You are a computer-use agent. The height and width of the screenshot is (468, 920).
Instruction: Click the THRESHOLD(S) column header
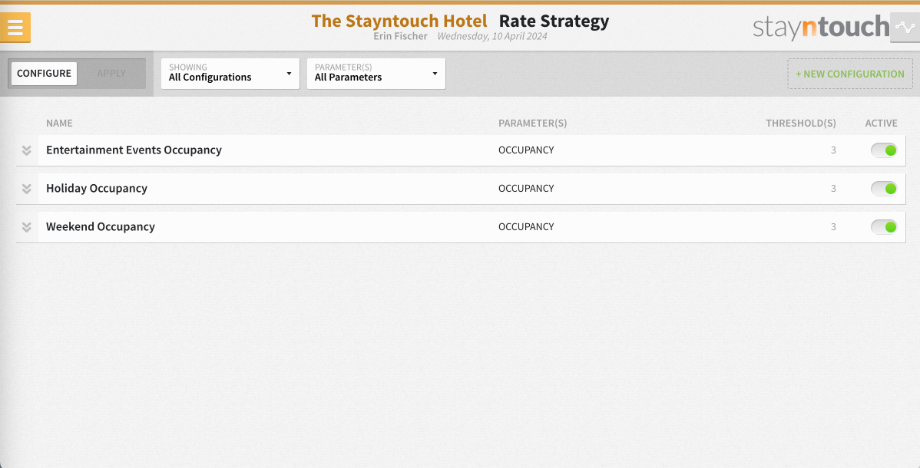pos(801,123)
